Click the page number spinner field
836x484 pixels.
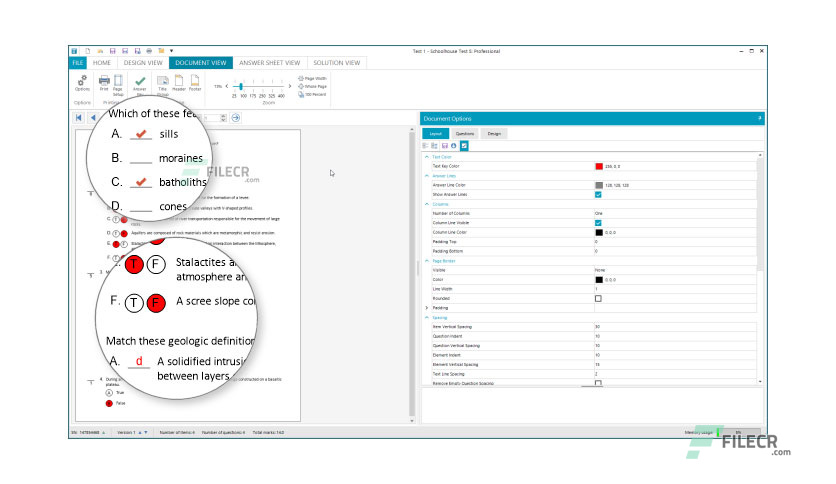[x=215, y=118]
